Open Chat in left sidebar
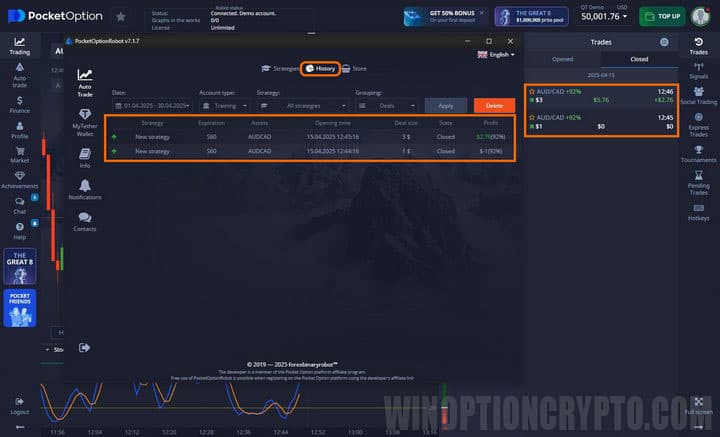The width and height of the screenshot is (720, 437). point(19,206)
